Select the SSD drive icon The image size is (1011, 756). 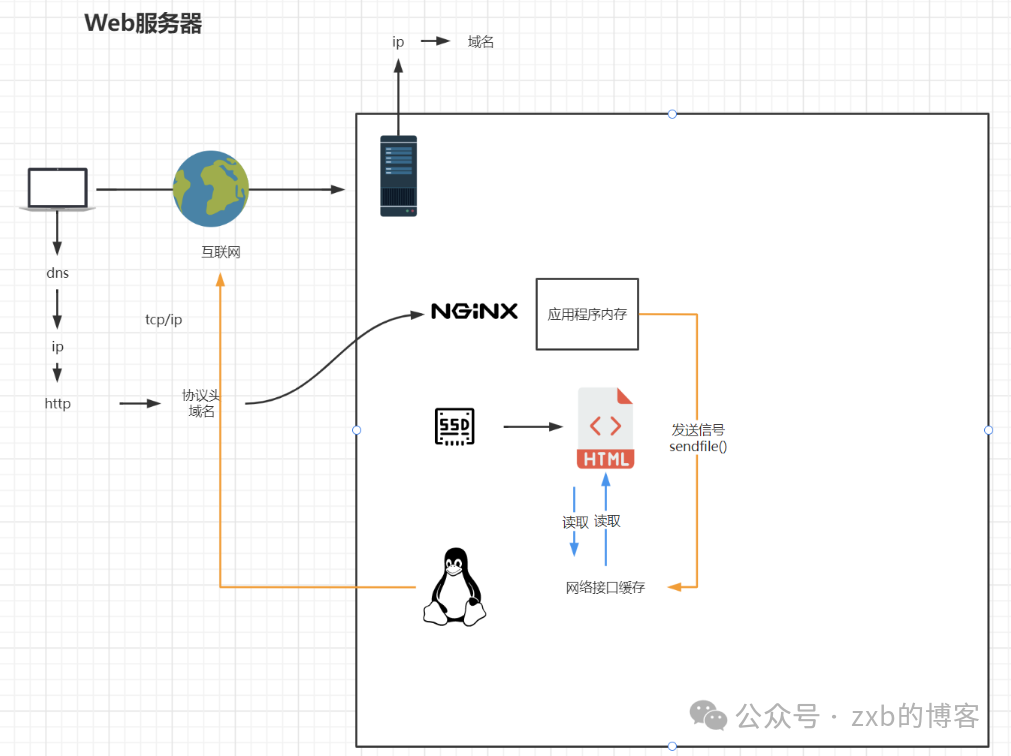coord(455,427)
